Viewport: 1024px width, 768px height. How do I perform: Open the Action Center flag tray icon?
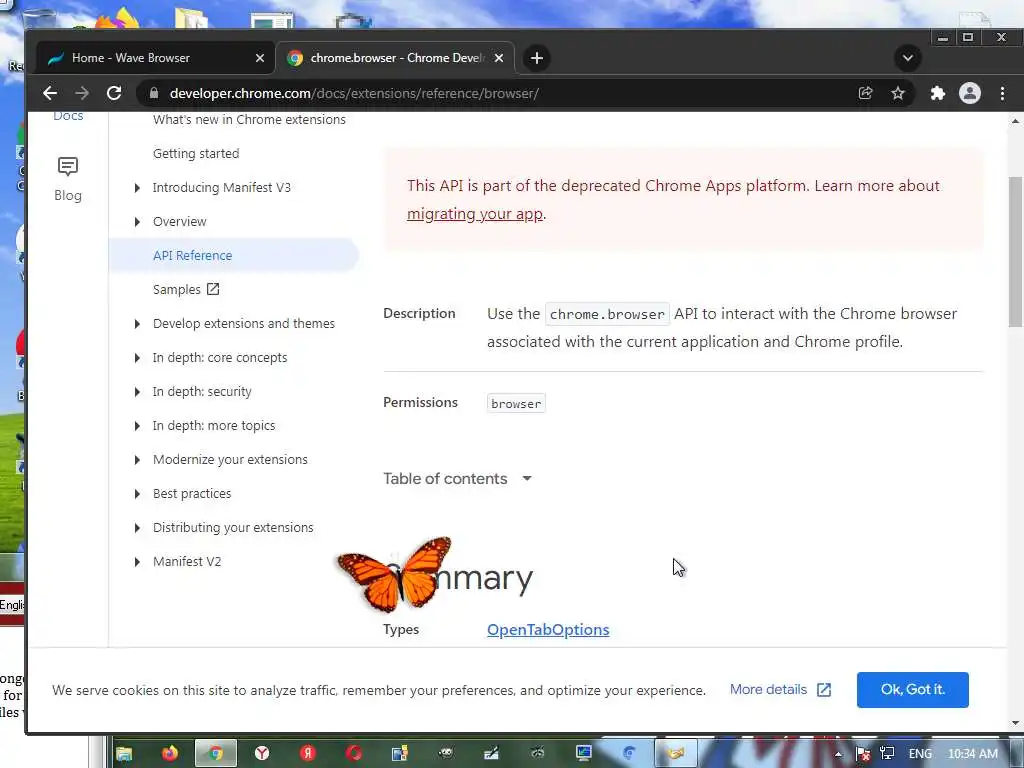(x=863, y=754)
